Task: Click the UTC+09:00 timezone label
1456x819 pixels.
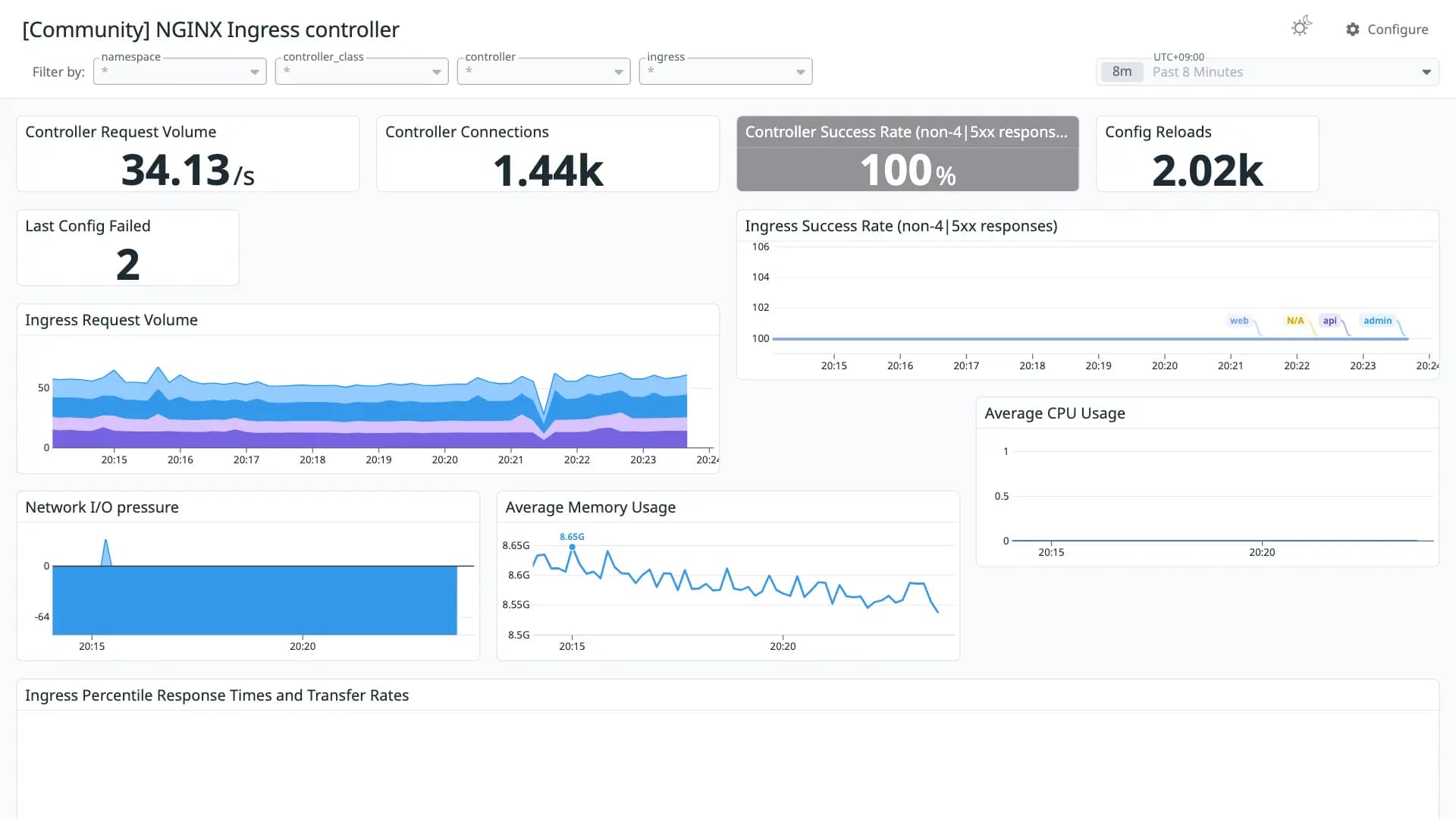Action: pos(1178,57)
